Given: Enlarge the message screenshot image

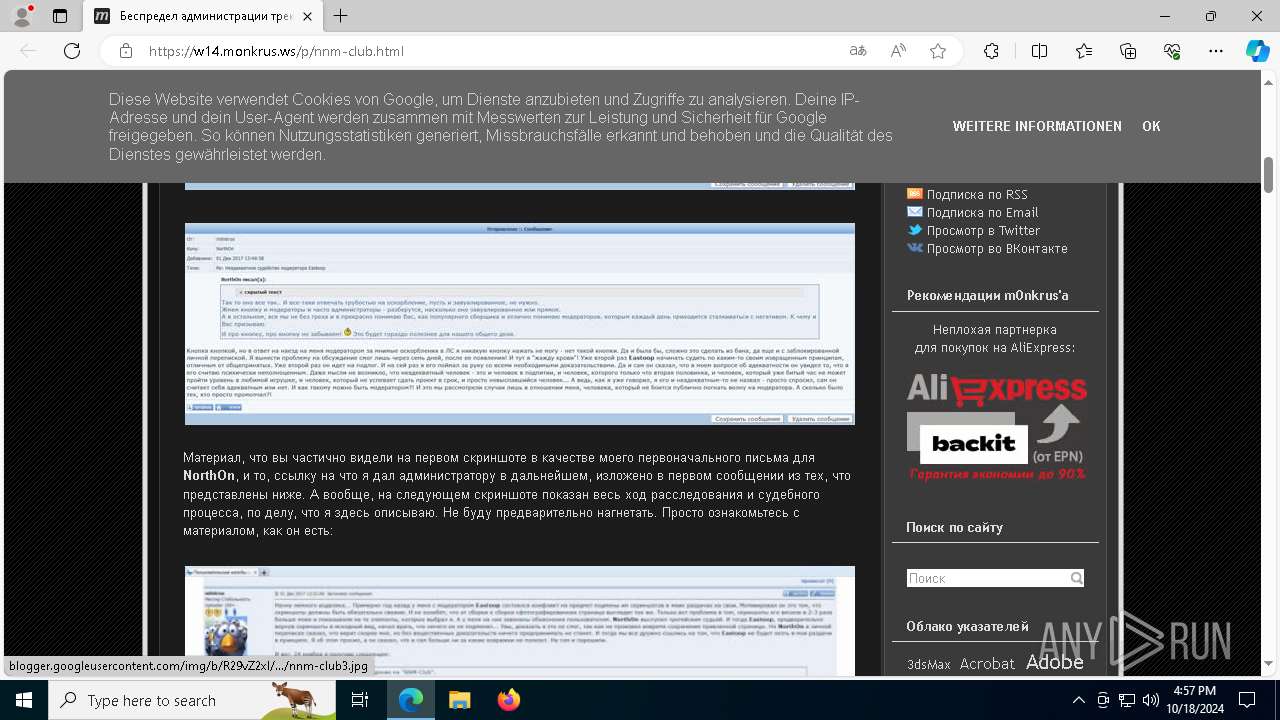Looking at the screenshot, I should click(520, 324).
